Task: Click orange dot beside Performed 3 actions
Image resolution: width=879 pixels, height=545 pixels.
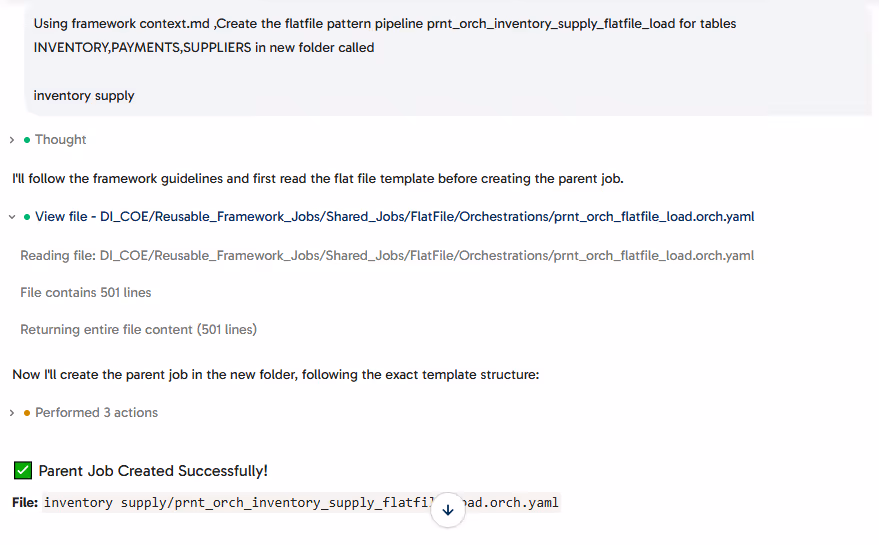Action: click(x=27, y=413)
